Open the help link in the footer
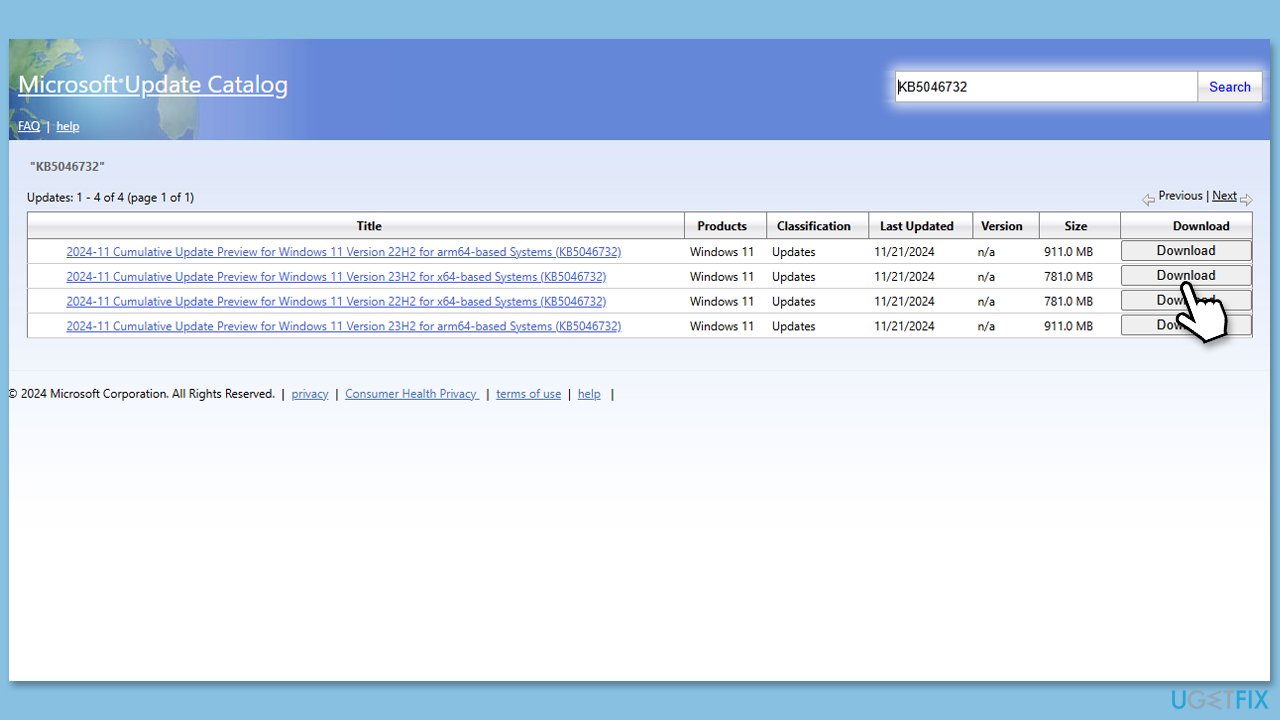 click(x=589, y=394)
